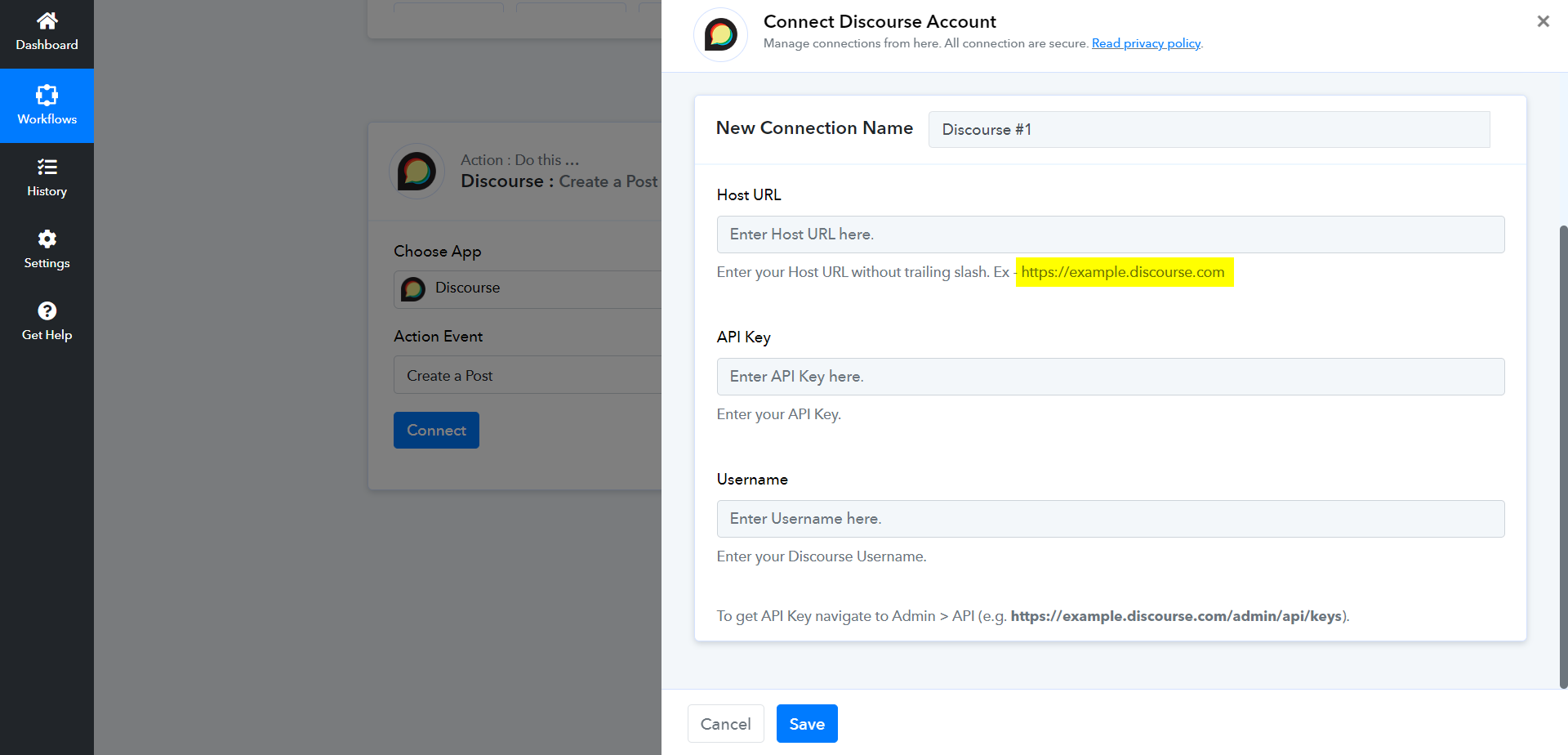Viewport: 1568px width, 755px height.
Task: Click the admin/api/keys example URL text
Action: pos(1176,616)
